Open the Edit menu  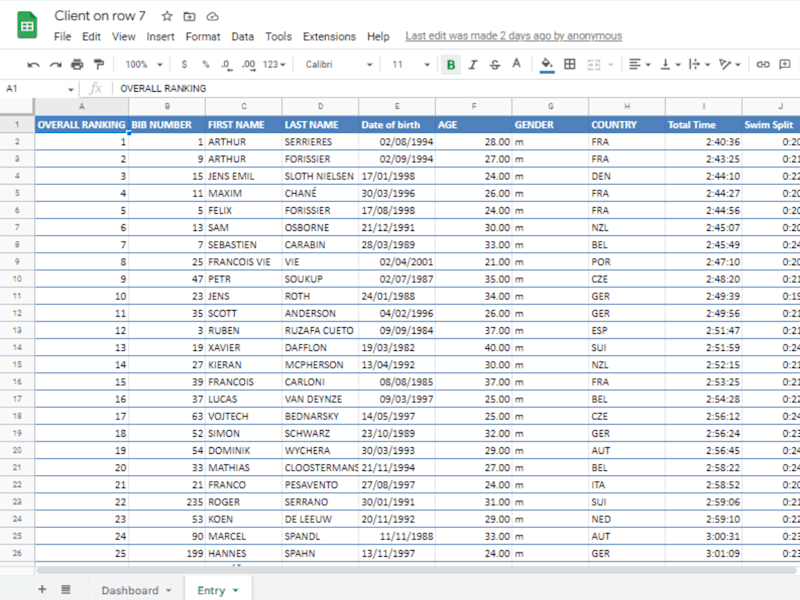pos(91,36)
